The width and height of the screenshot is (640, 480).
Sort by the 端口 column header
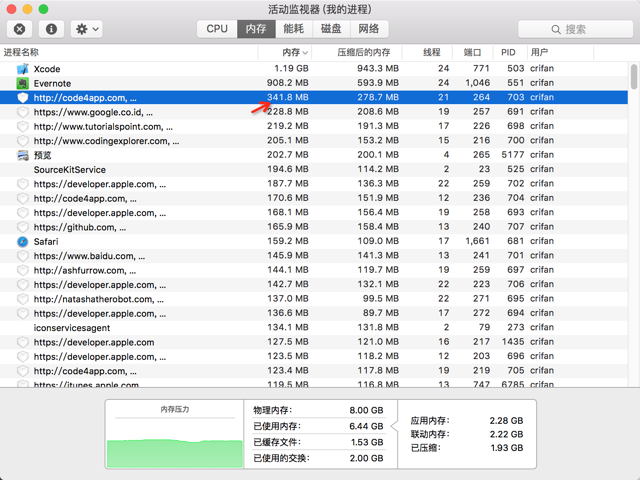pyautogui.click(x=472, y=52)
